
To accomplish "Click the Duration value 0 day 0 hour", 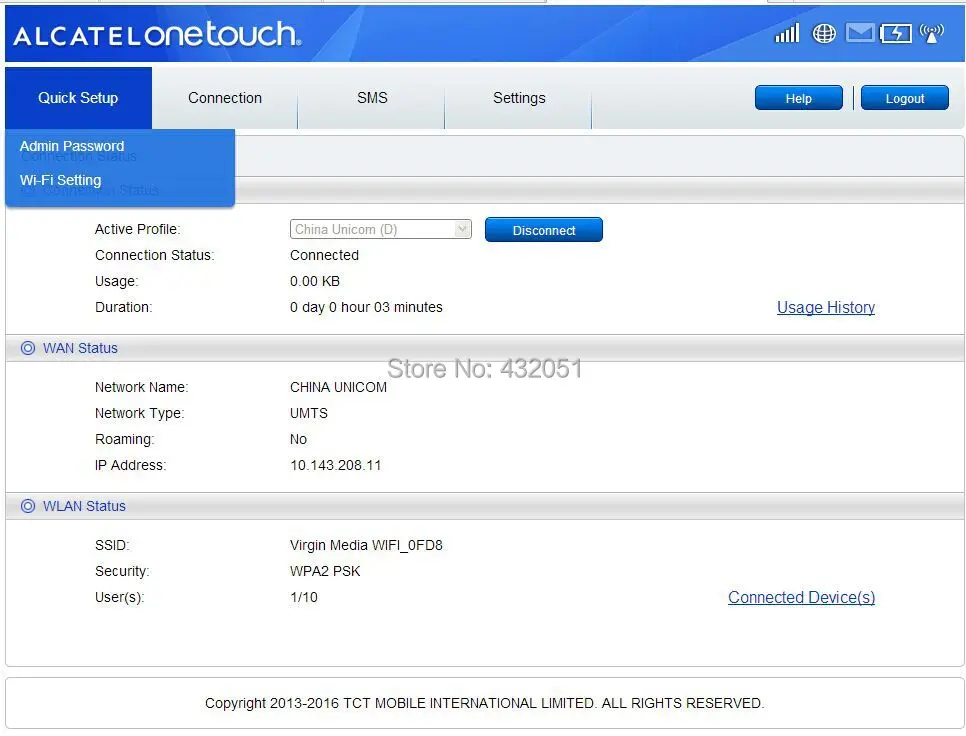I will (x=366, y=307).
